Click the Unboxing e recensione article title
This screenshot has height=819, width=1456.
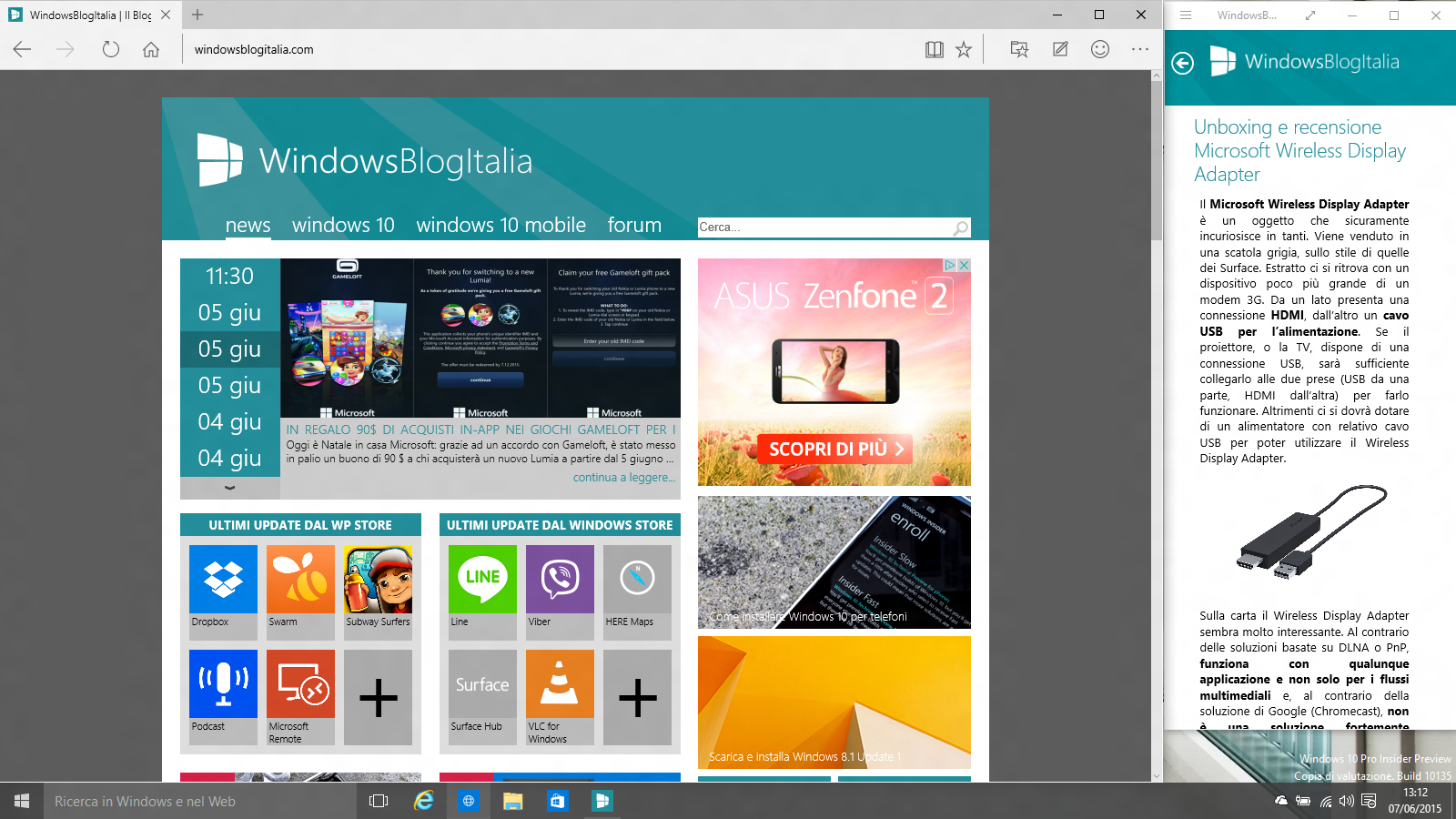(1299, 150)
